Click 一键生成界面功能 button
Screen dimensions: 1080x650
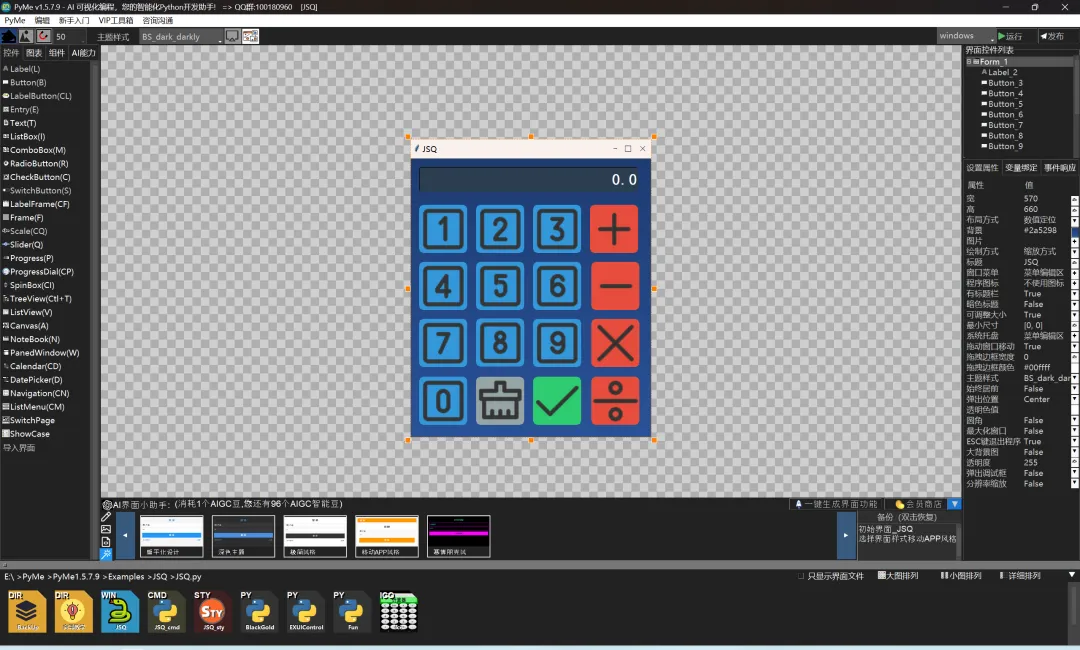pos(836,504)
